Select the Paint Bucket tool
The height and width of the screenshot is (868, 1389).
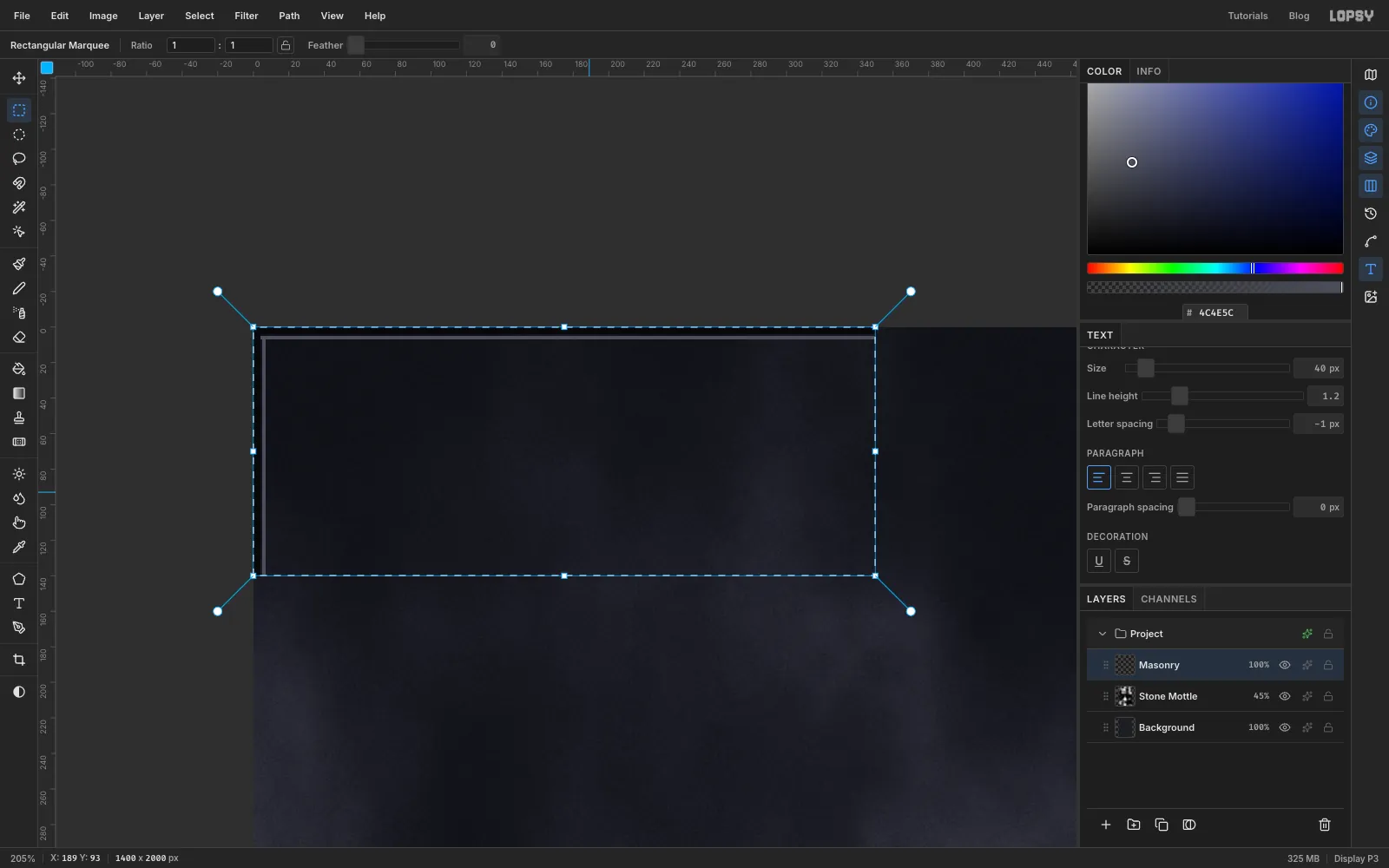19,369
